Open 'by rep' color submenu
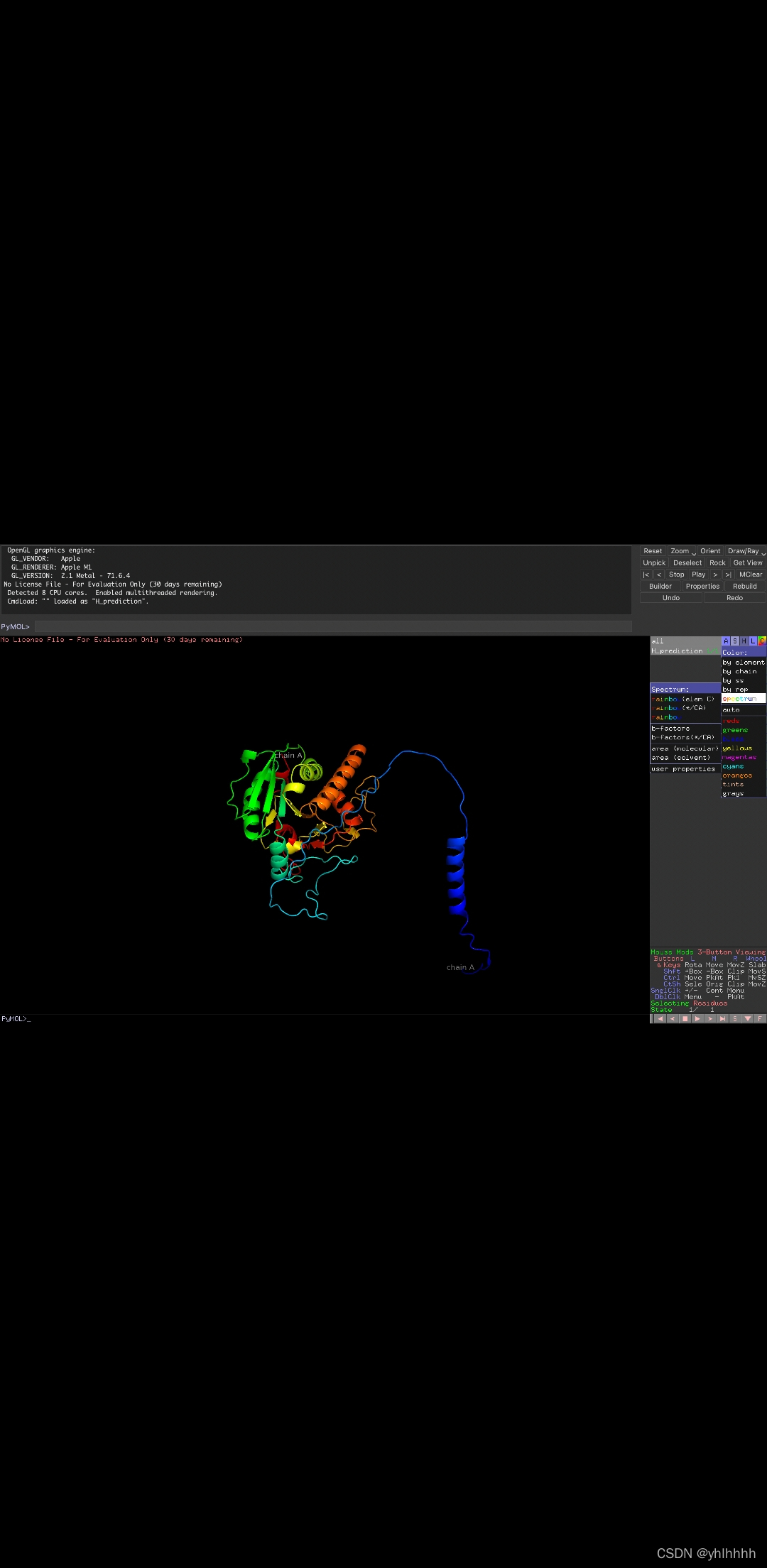 click(744, 690)
